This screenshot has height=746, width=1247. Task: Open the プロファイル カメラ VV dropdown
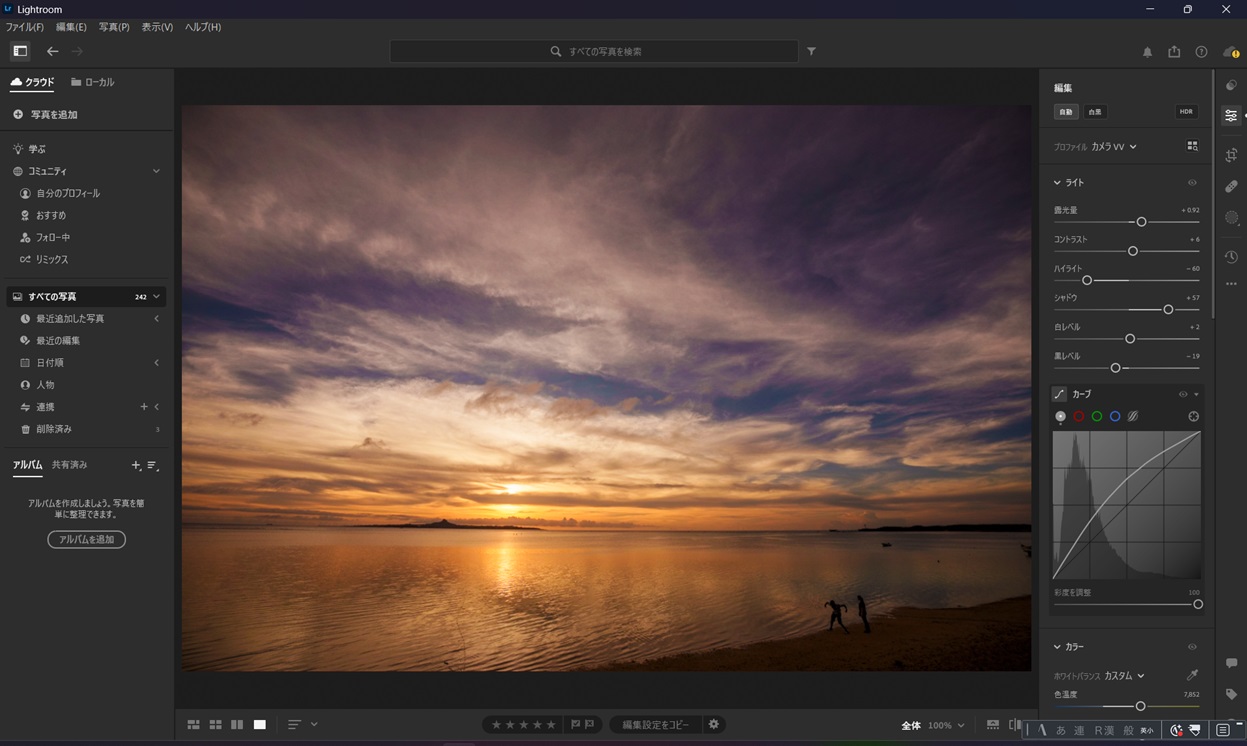pos(1113,147)
